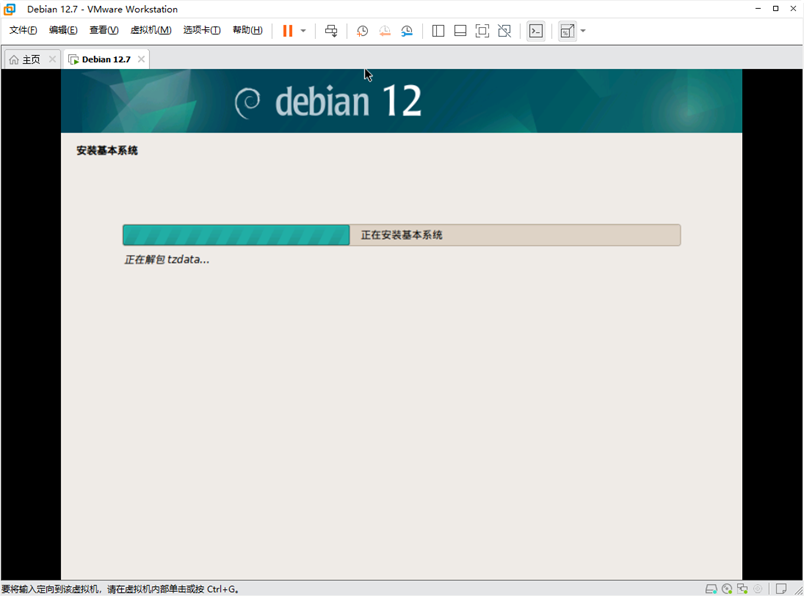Open the 查看(V) menu
The width and height of the screenshot is (804, 596).
(x=104, y=30)
